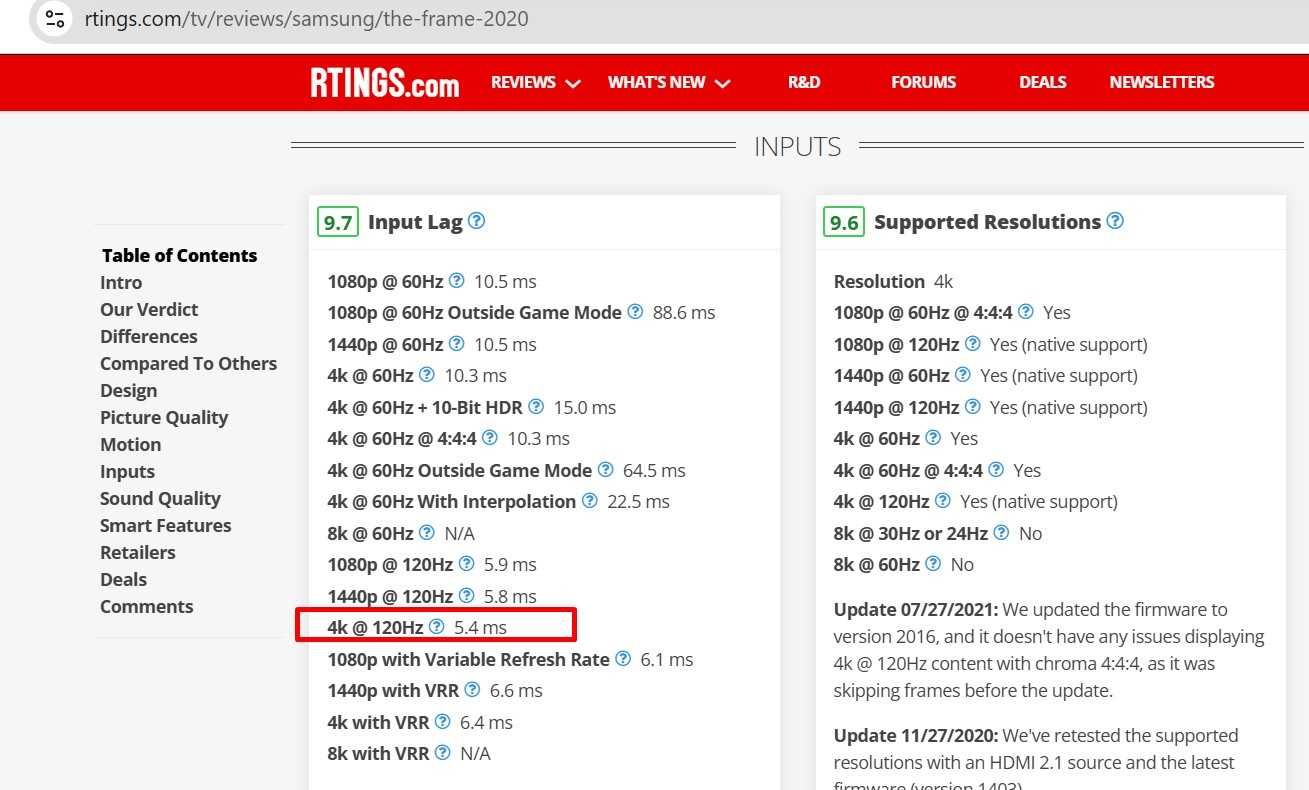Click the browser address bar URL
1309x790 pixels.
tap(306, 19)
